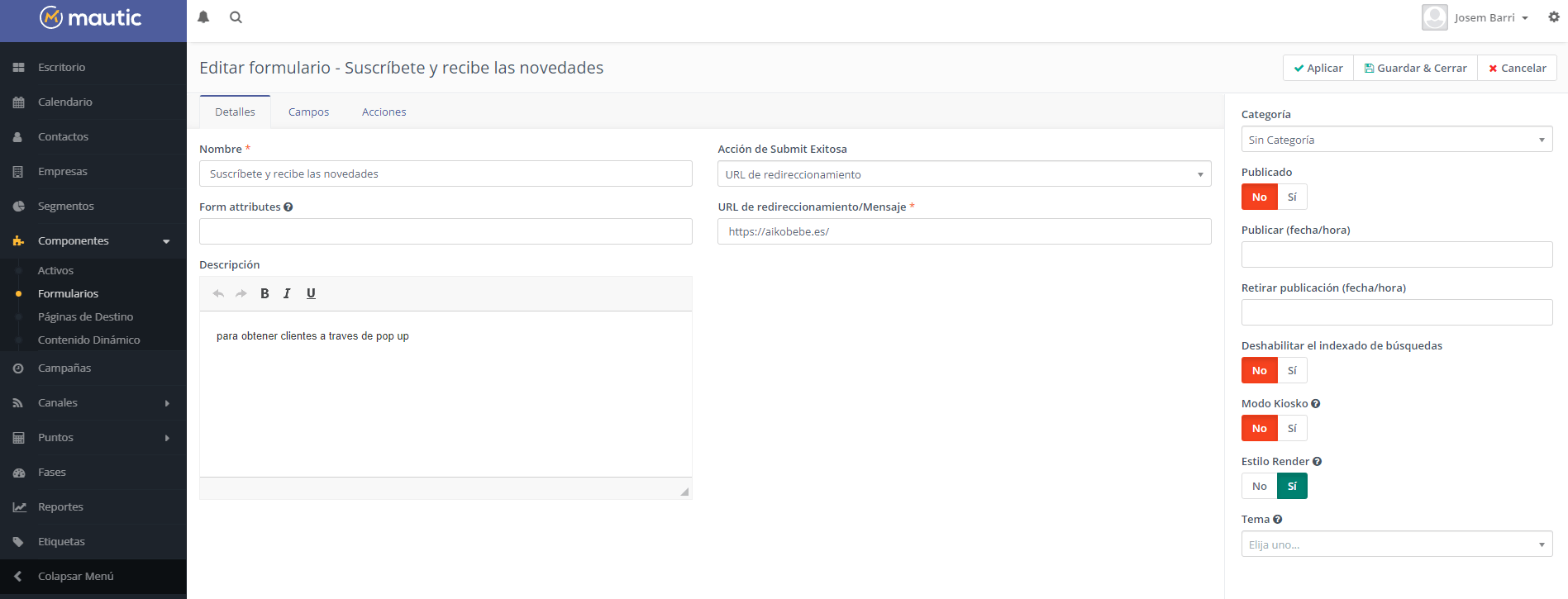Click the Canales RSS icon
This screenshot has height=599, width=1568.
point(18,403)
